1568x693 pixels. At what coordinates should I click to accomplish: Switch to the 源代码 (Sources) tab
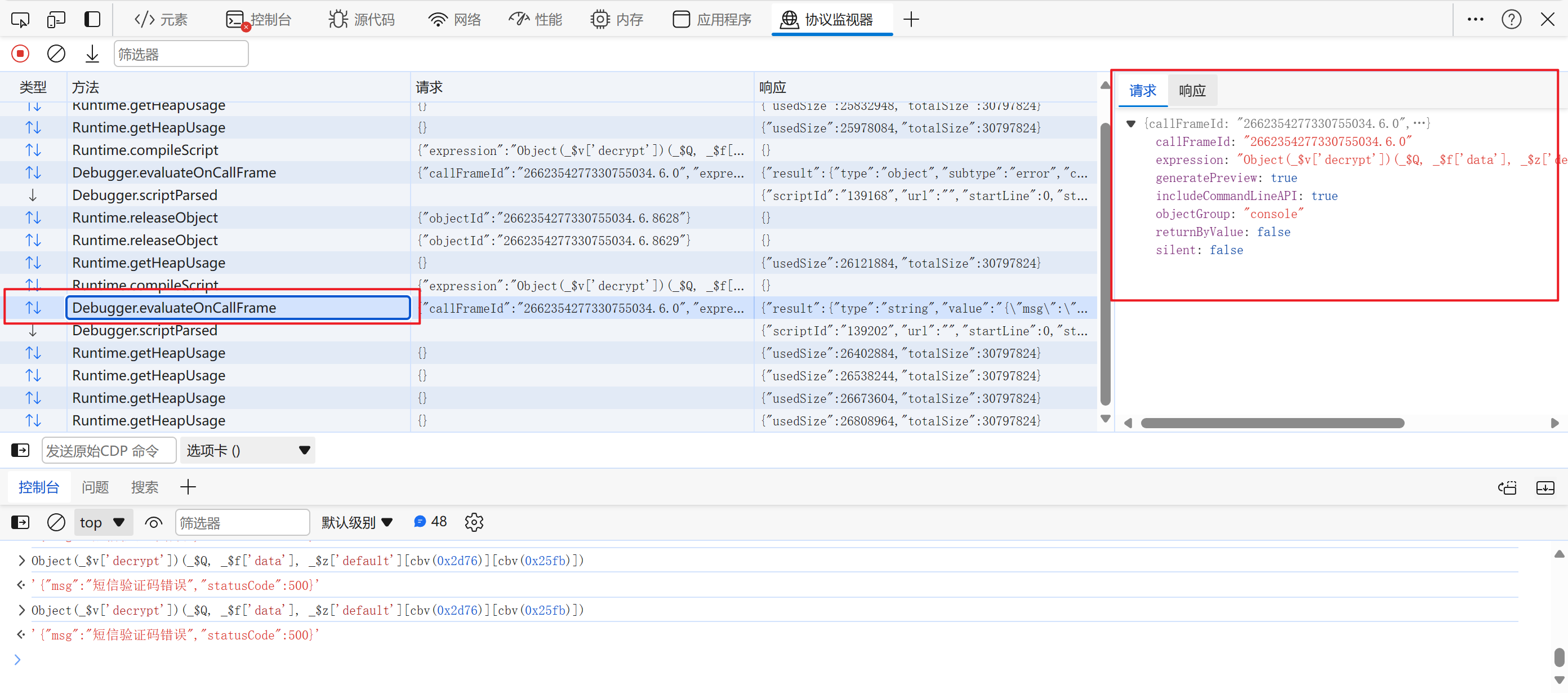click(362, 20)
